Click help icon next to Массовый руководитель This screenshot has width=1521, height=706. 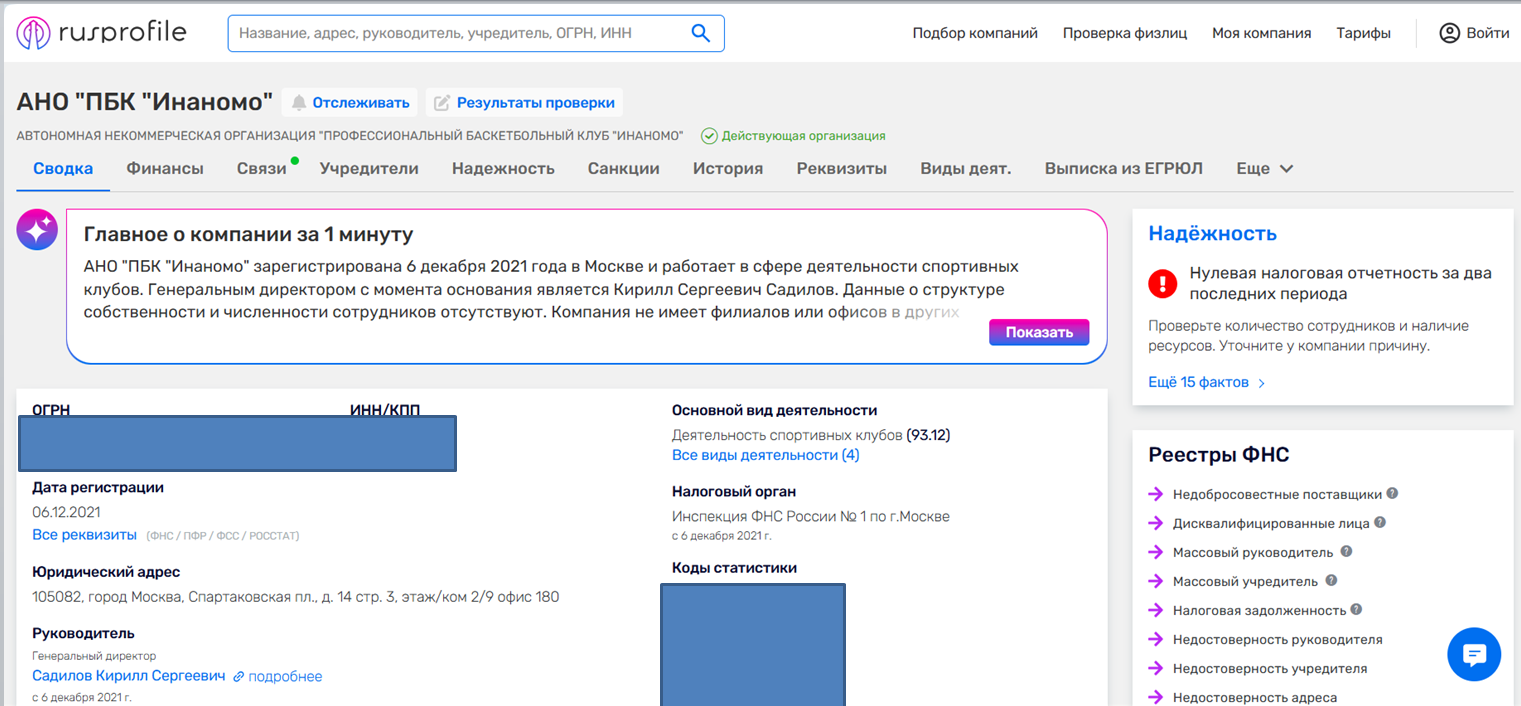[1346, 551]
